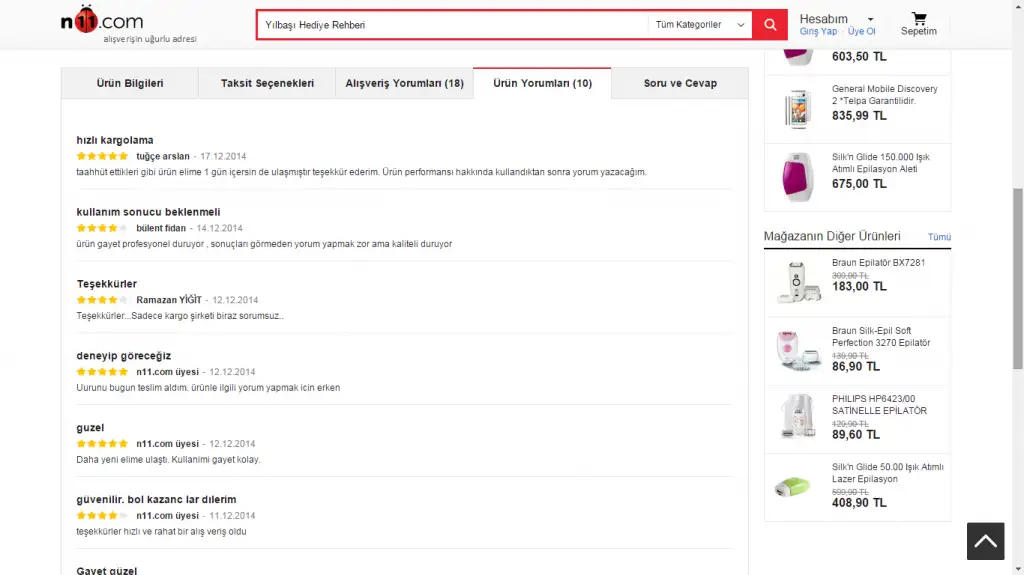
Task: Click the red search magnifier button
Action: [769, 25]
